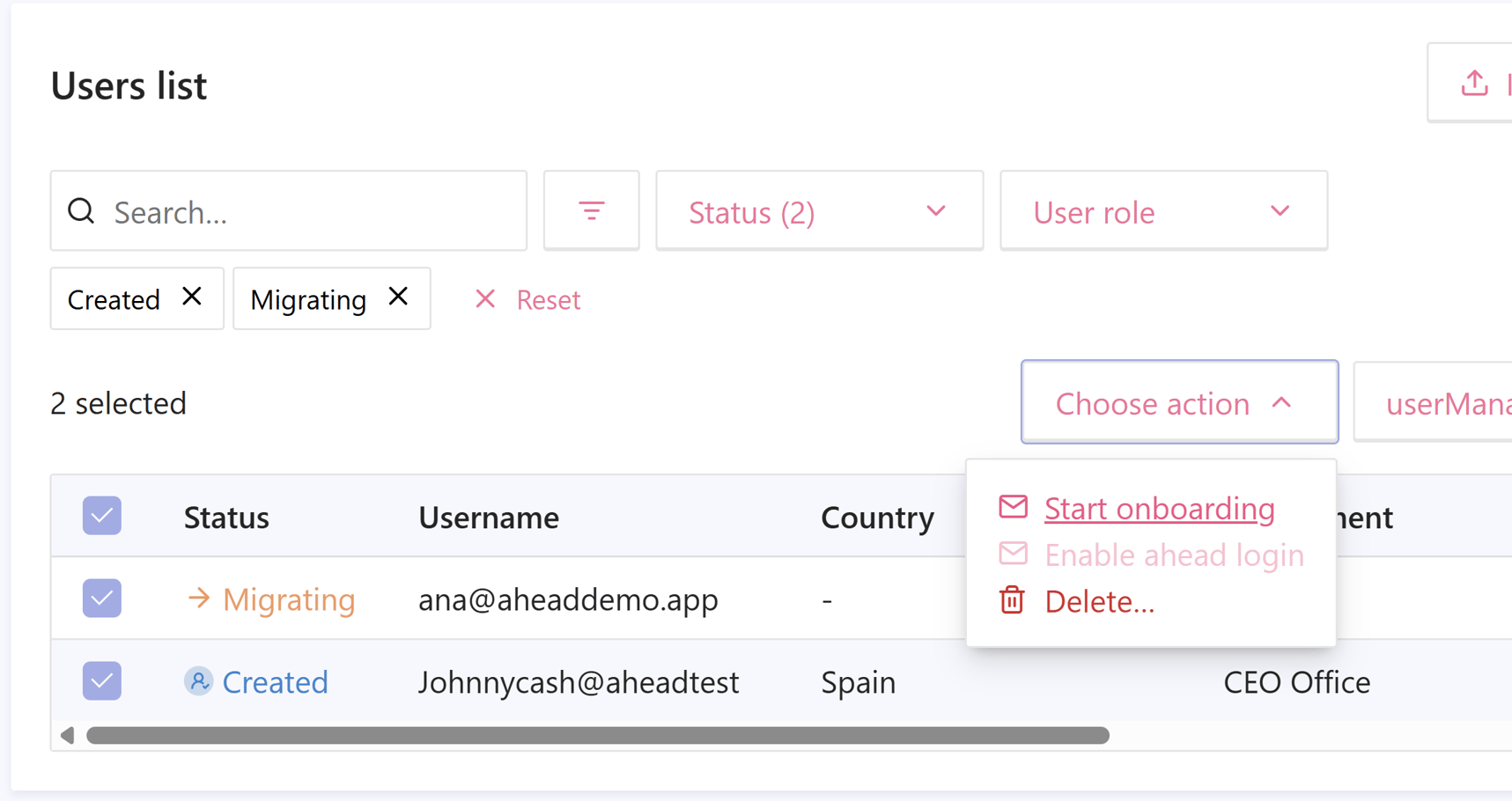The image size is (1512, 801).
Task: Deselect the checkbox for ana@aheaddemo.app
Action: click(101, 599)
